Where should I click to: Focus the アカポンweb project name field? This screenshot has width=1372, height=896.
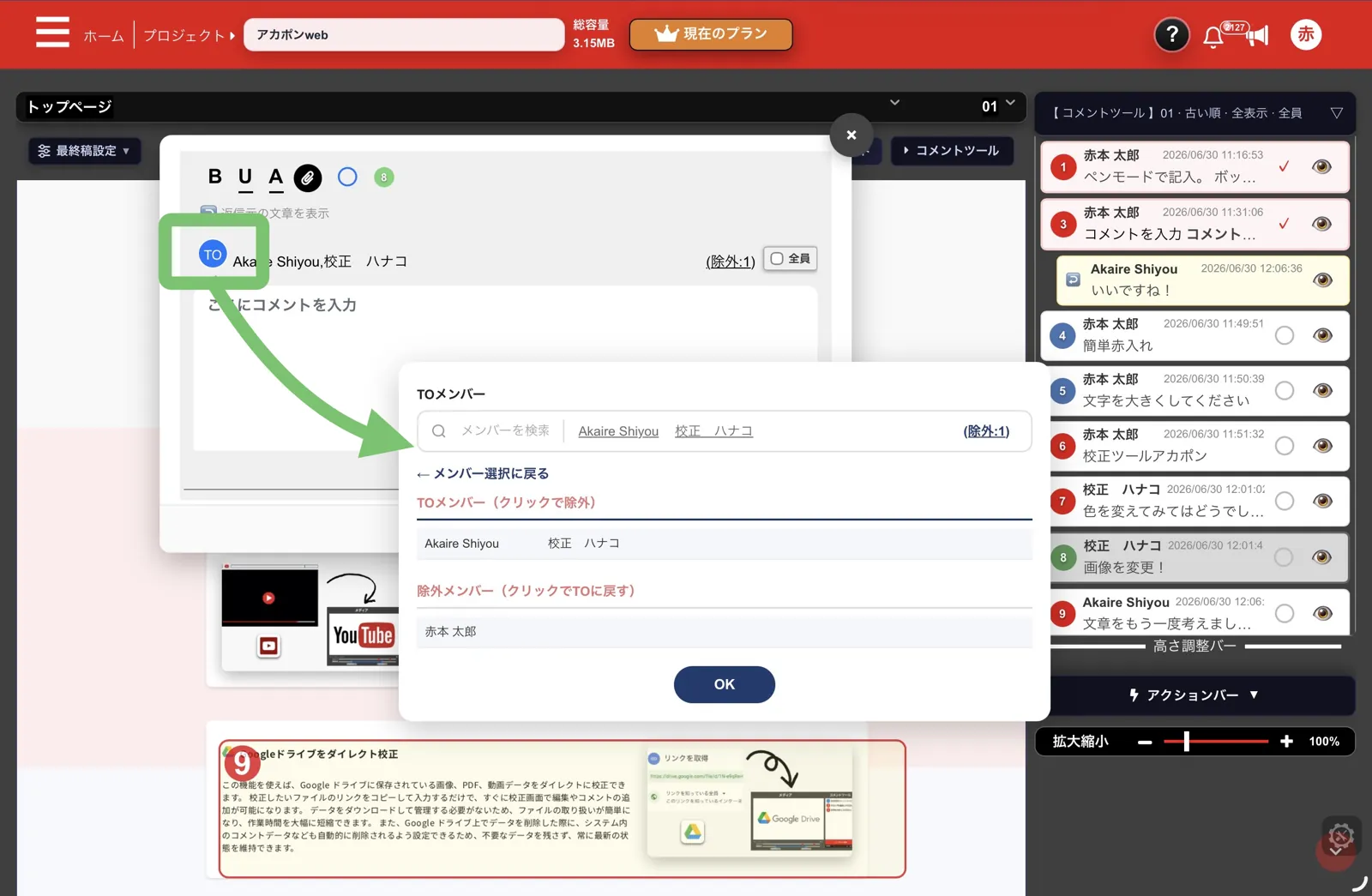(404, 35)
